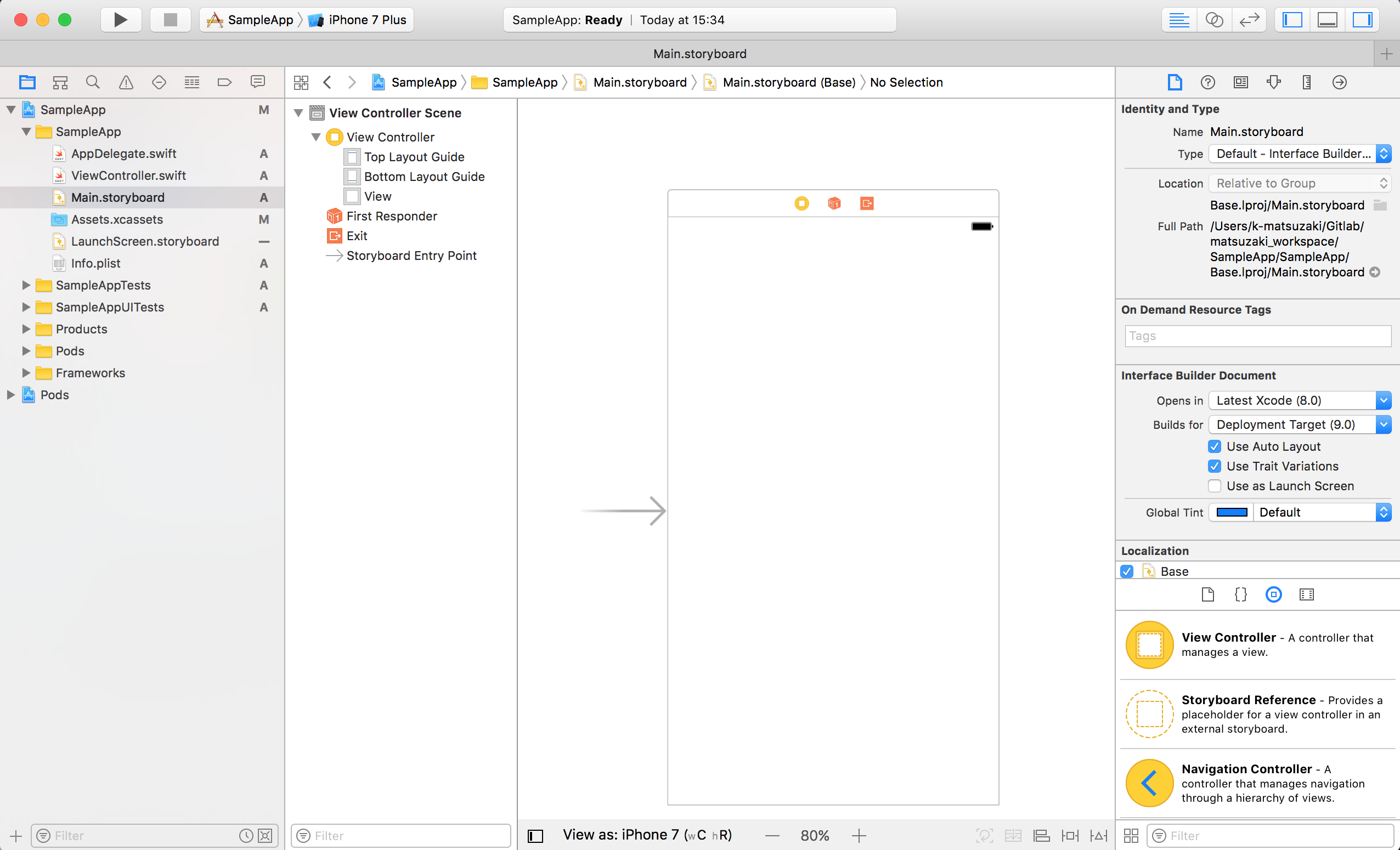Open the Assistant editor
The image size is (1400, 850).
pos(1213,19)
